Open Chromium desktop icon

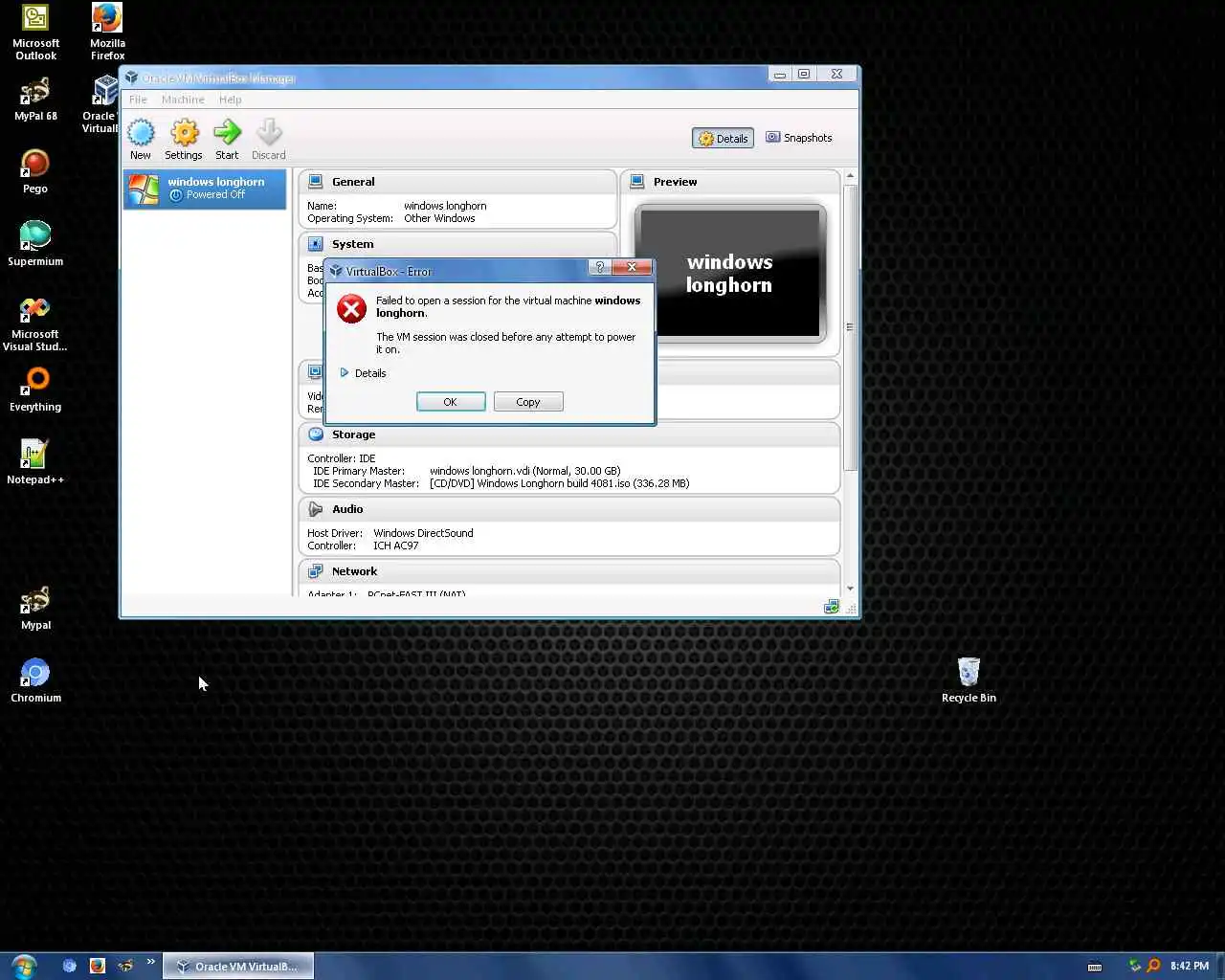click(35, 681)
